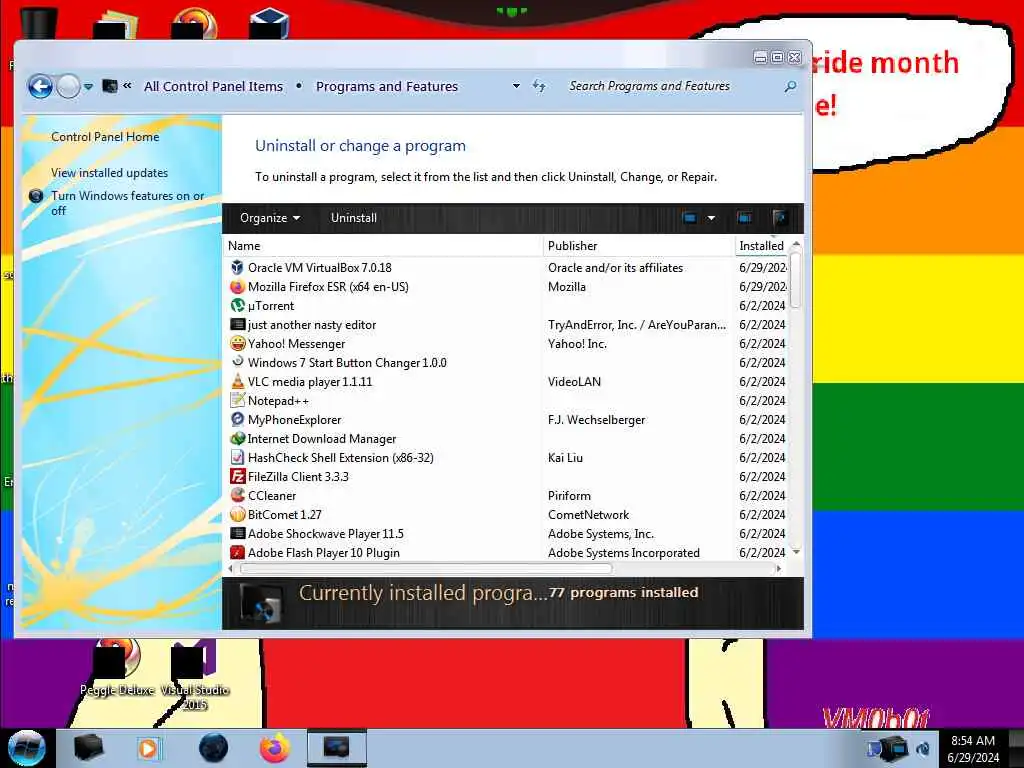The width and height of the screenshot is (1024, 768).
Task: Open Control Panel Home link
Action: (105, 136)
